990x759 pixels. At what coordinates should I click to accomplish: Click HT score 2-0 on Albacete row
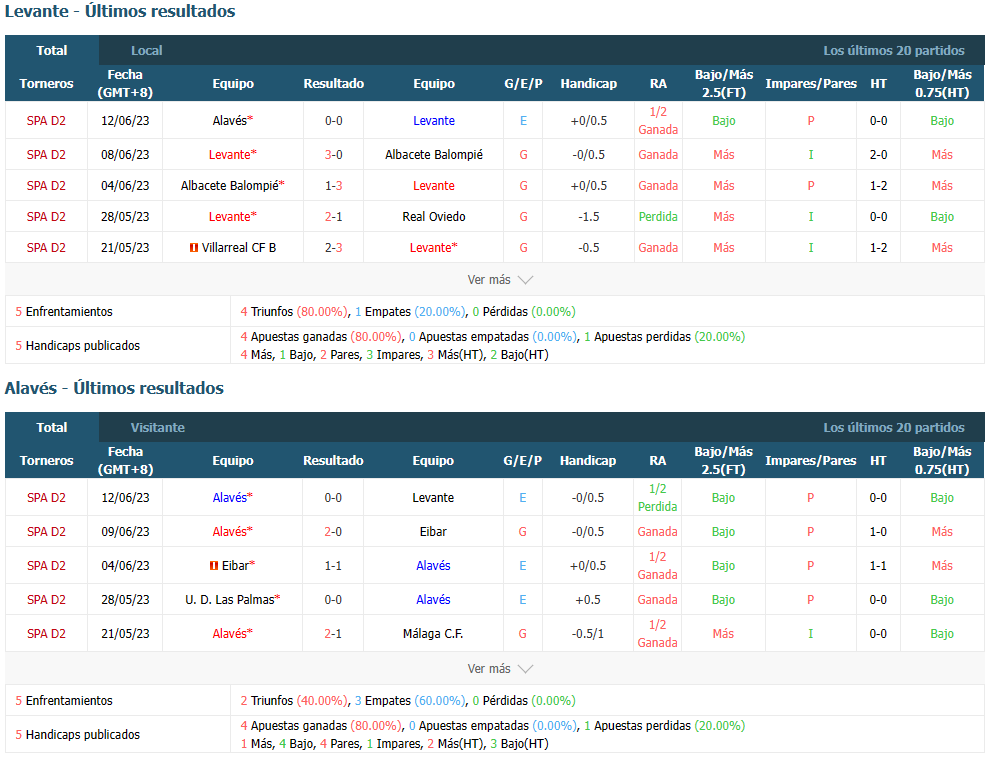[878, 155]
